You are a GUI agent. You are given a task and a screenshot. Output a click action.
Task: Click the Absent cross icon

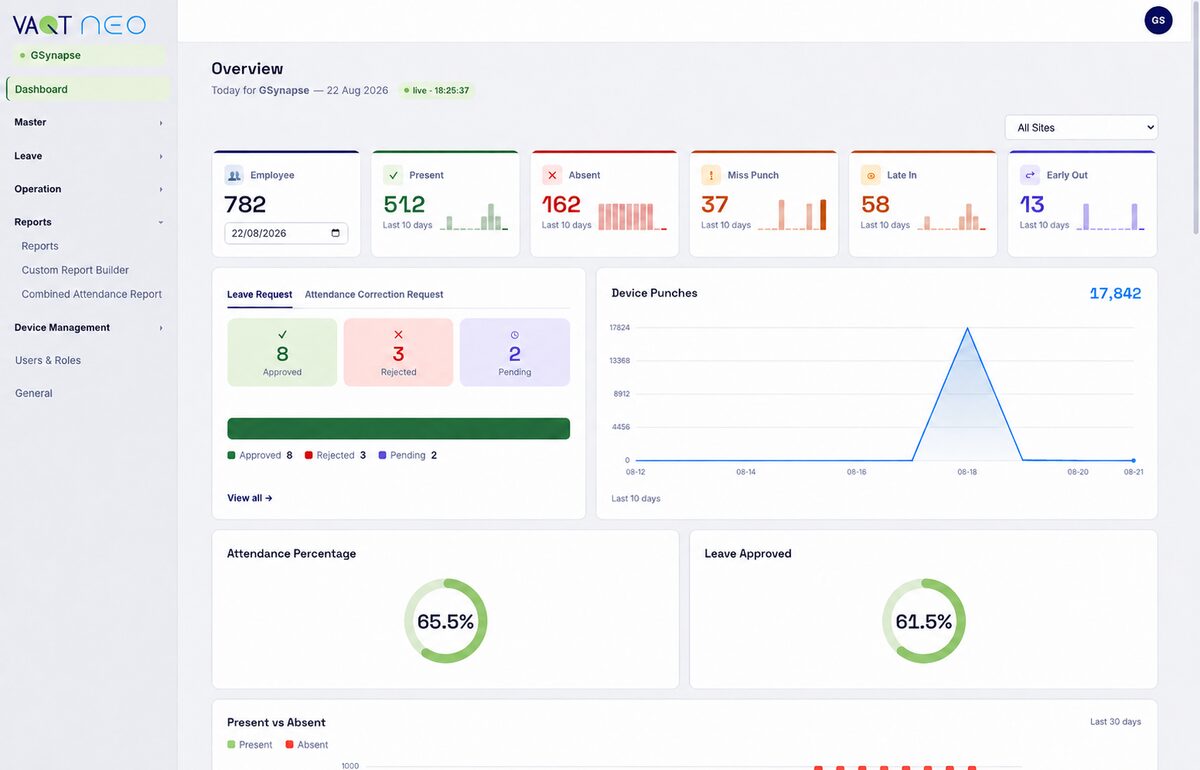click(x=552, y=175)
